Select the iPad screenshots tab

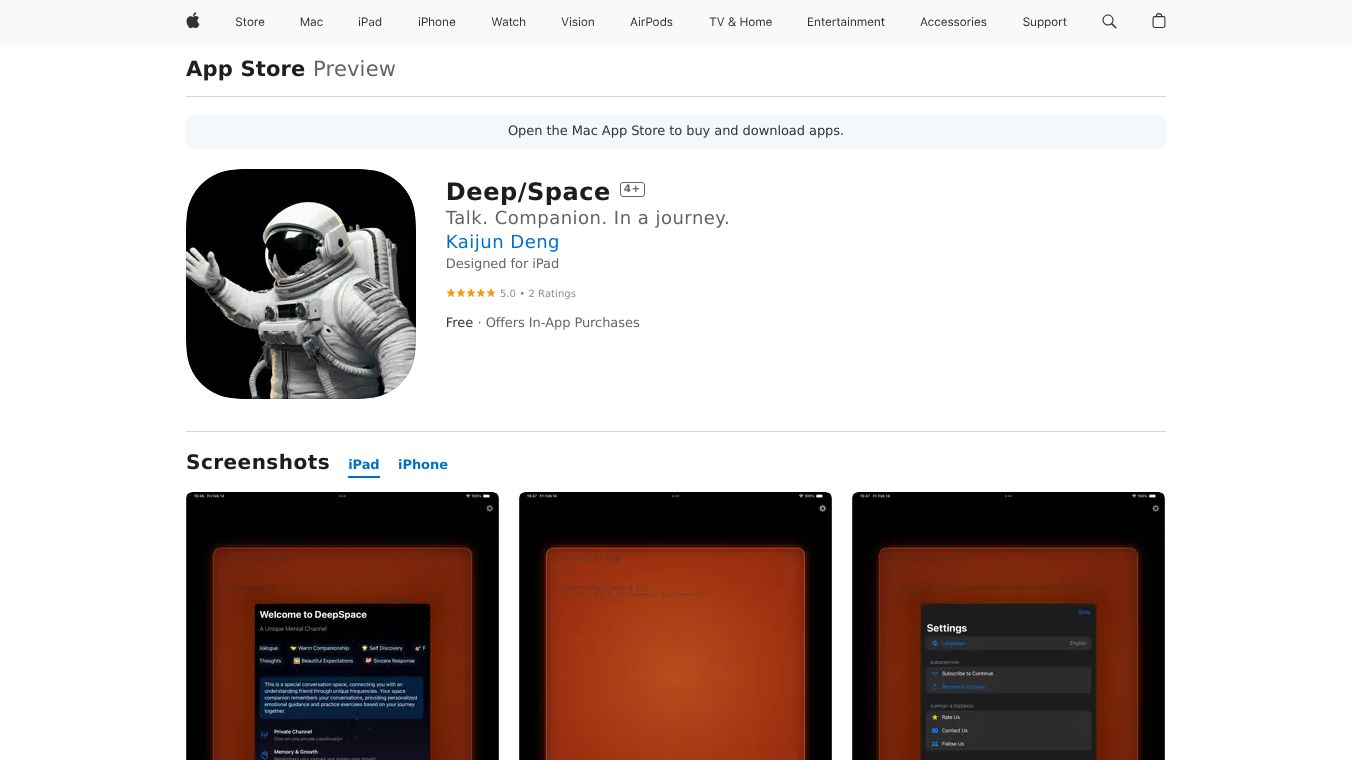tap(364, 464)
